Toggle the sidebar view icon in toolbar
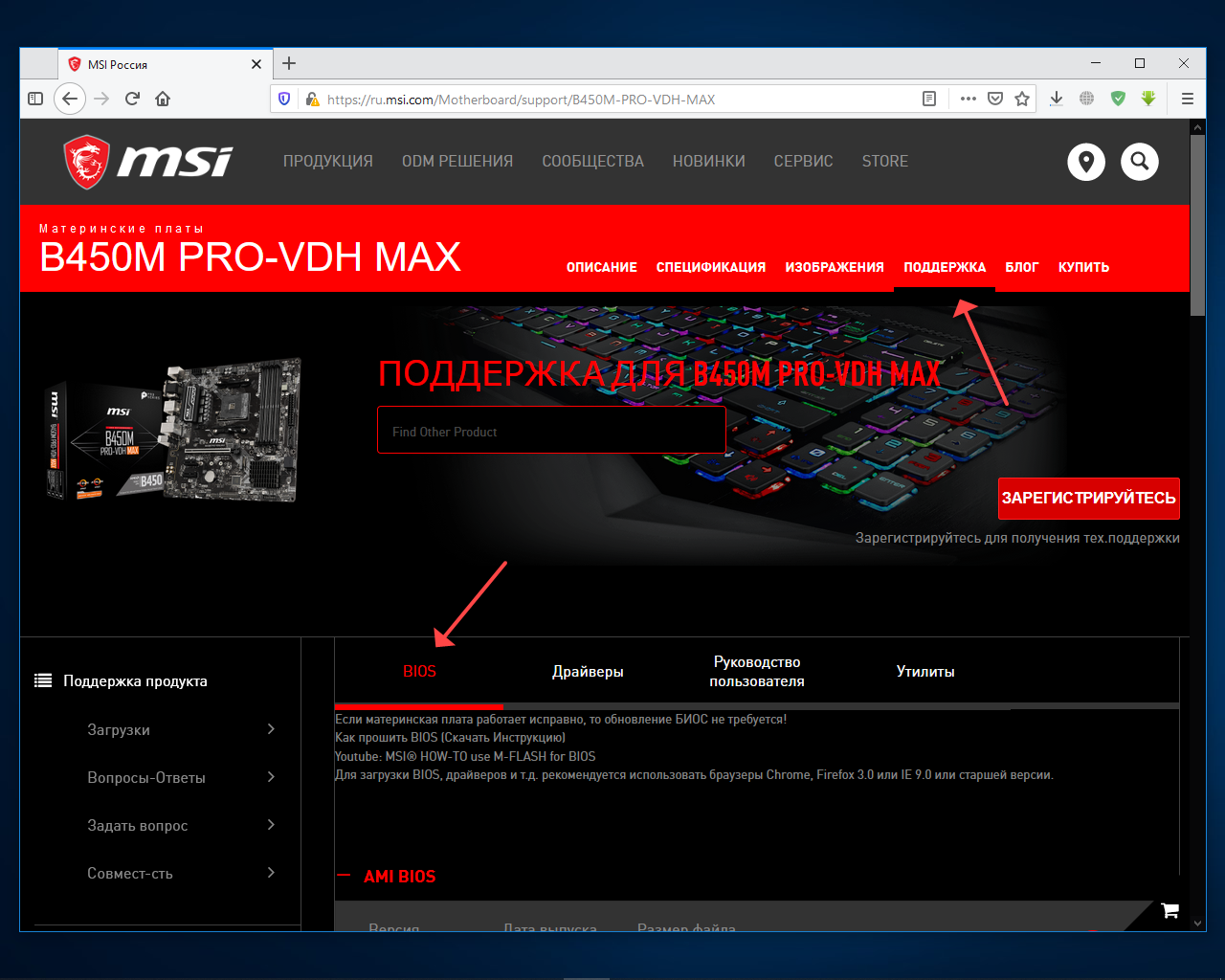The width and height of the screenshot is (1225, 980). 35,99
